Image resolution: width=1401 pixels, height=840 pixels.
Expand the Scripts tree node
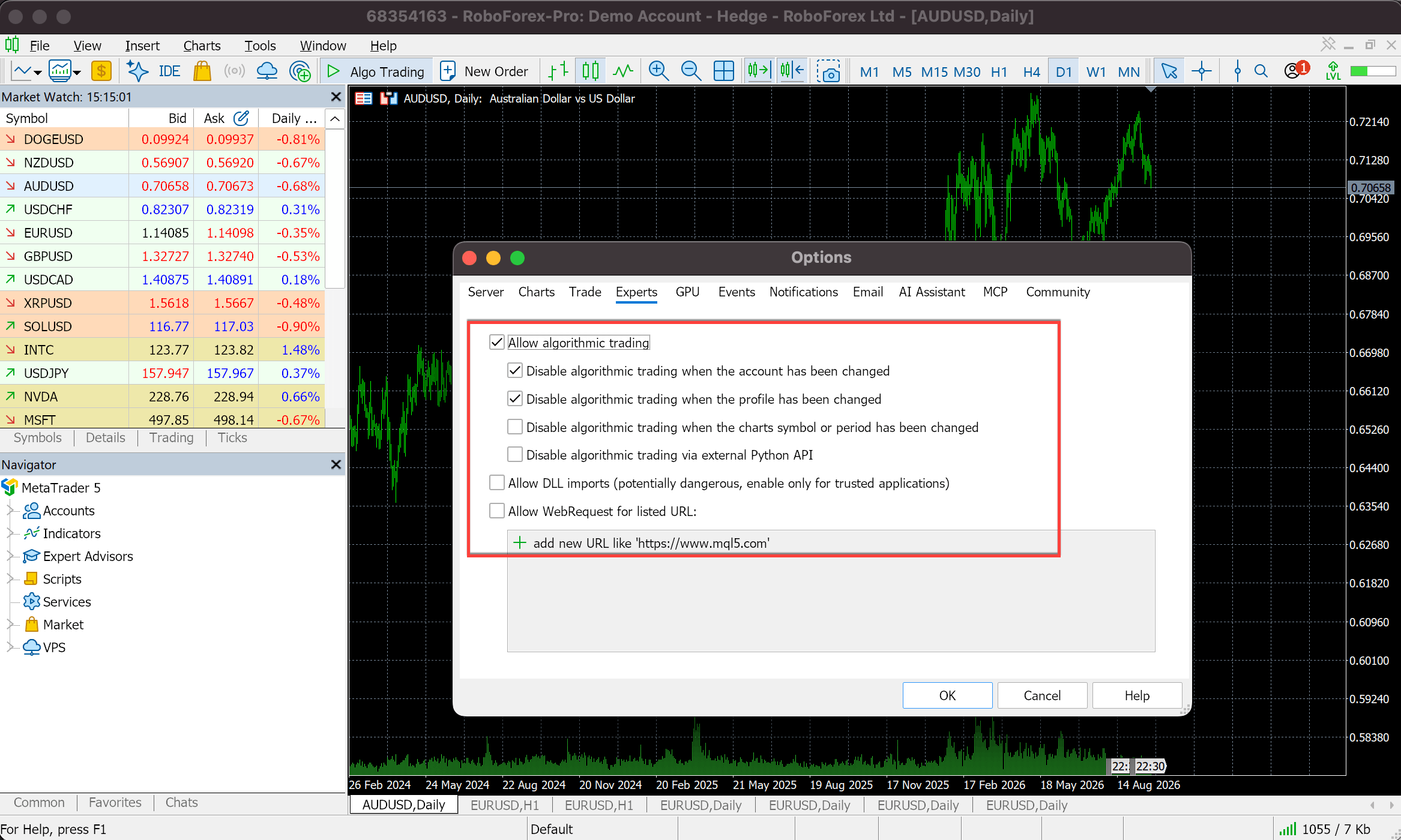tap(10, 579)
